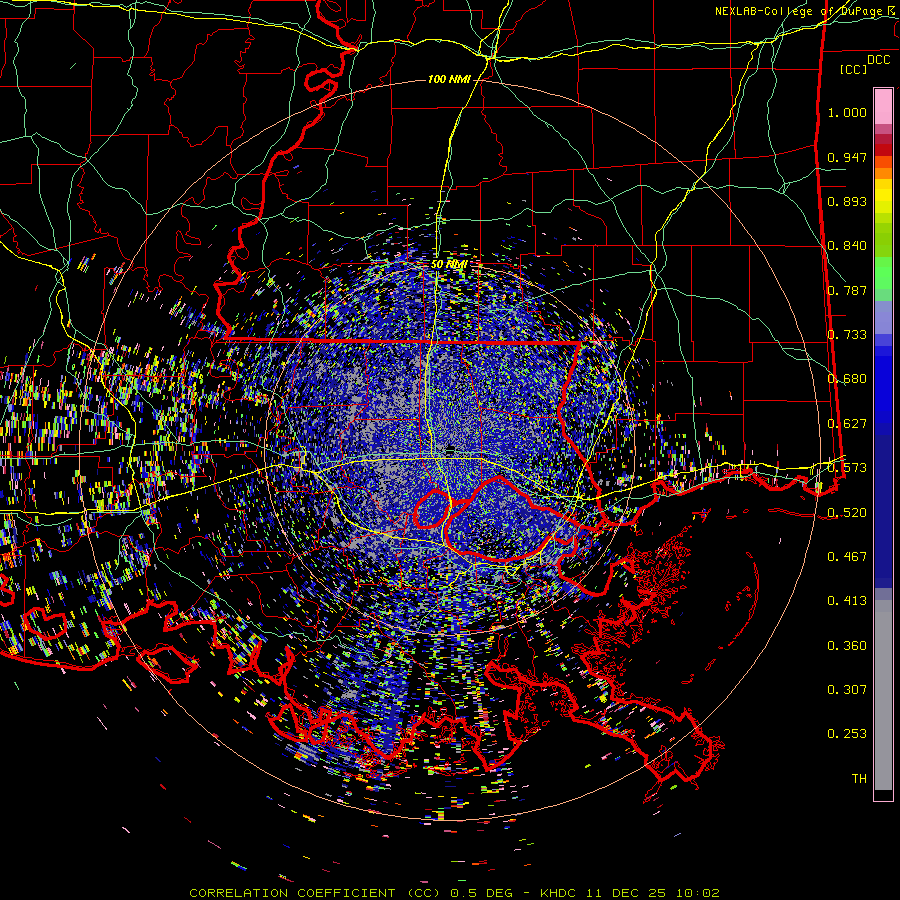Click the 1.000 scale value
This screenshot has height=900, width=900.
coord(847,112)
